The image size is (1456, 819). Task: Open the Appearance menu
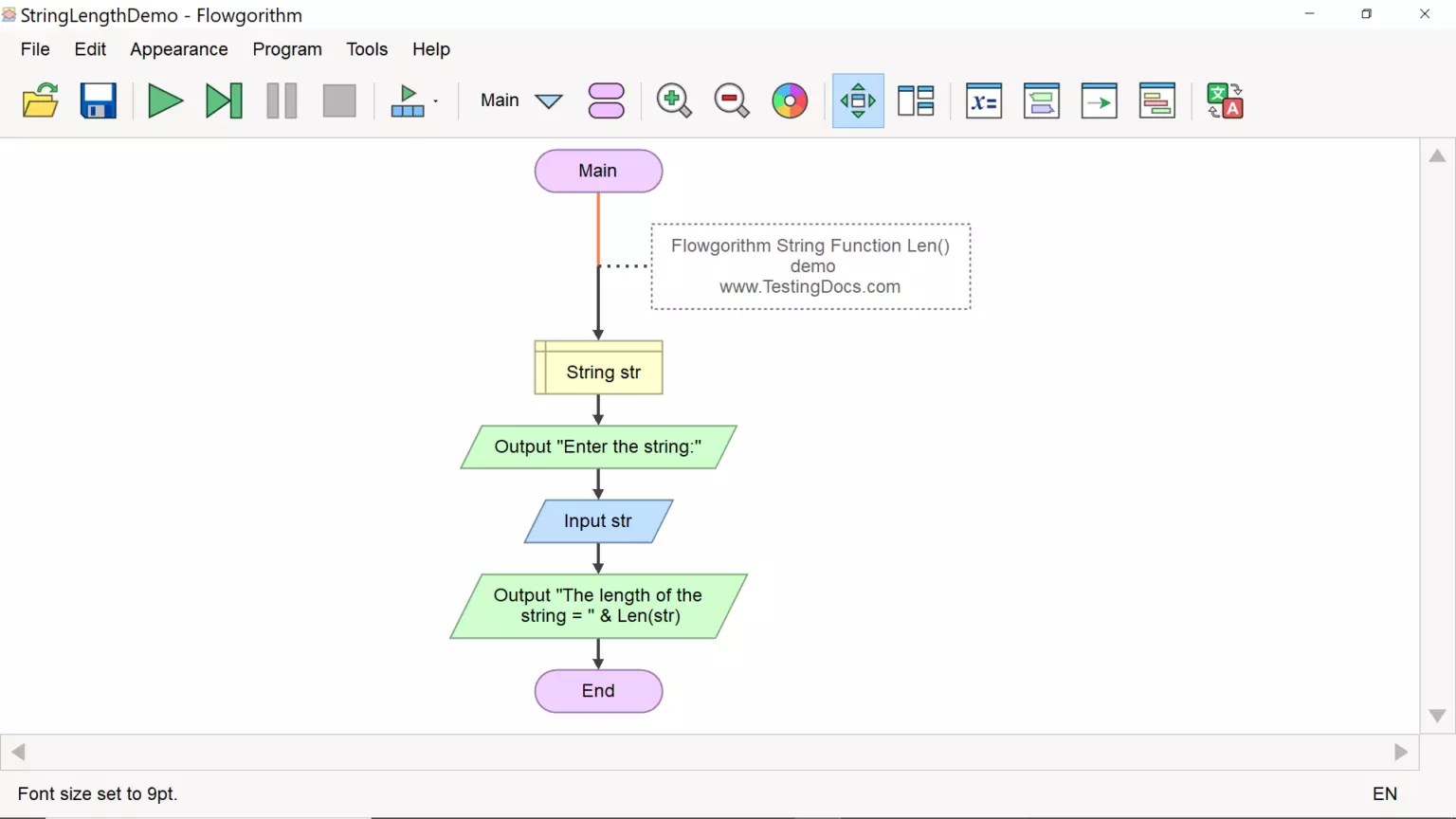coord(178,49)
